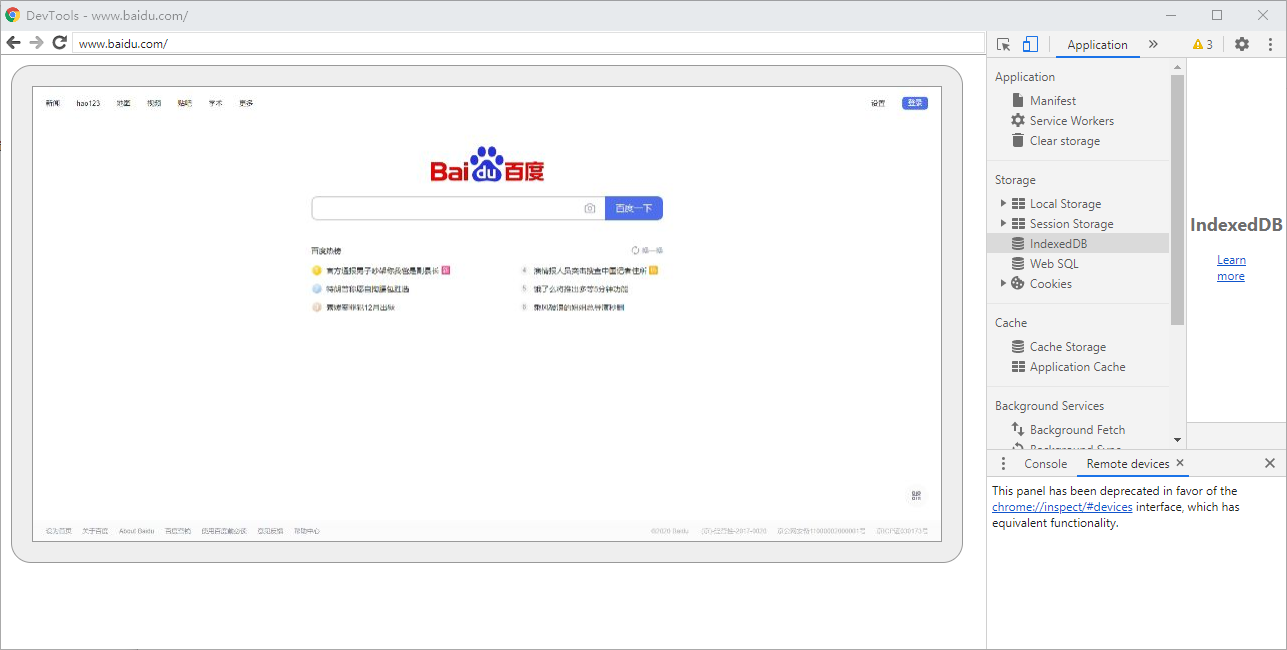Click the Chrome icon in the title bar
The width and height of the screenshot is (1287, 650).
[13, 15]
